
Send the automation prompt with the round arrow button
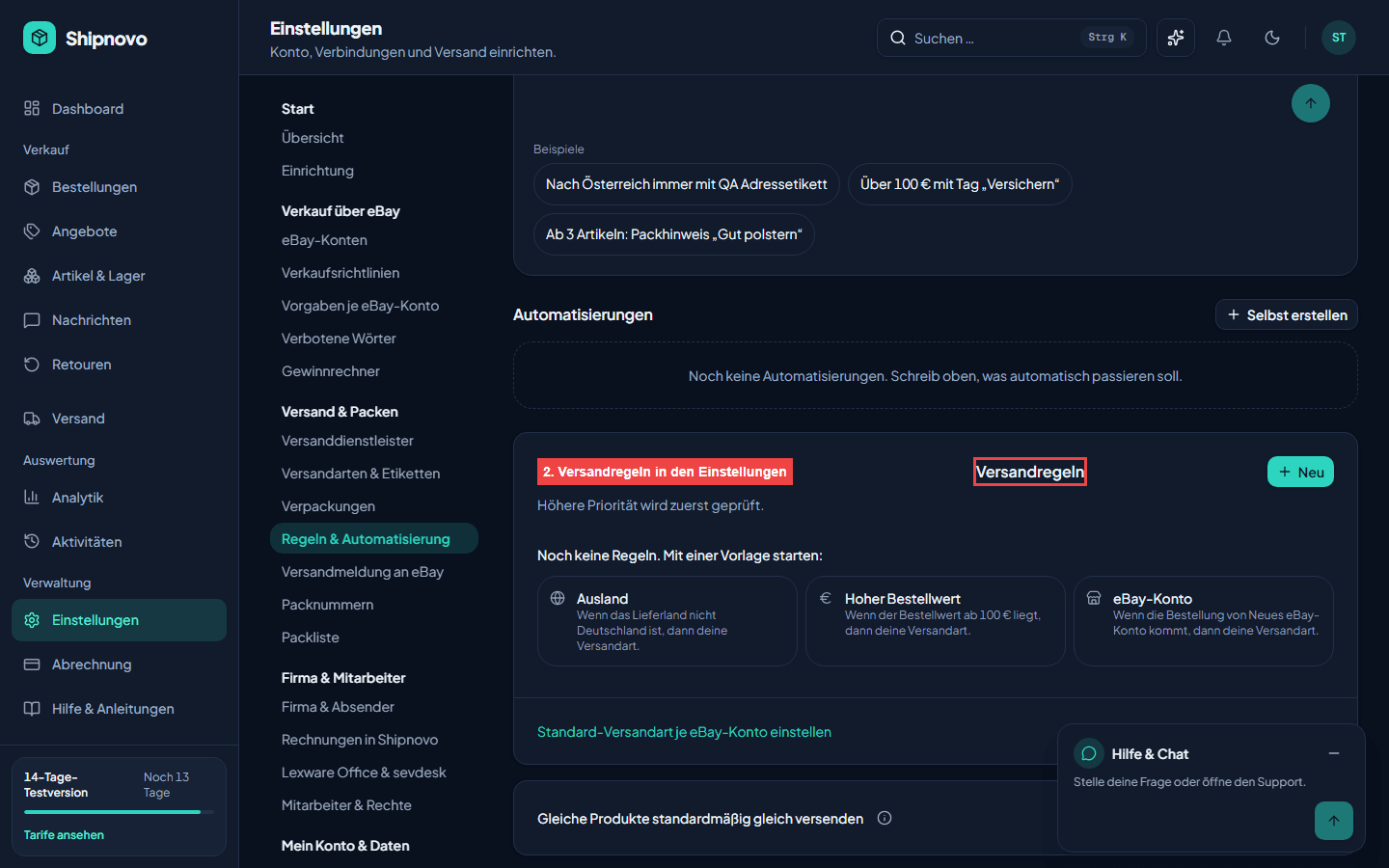1311,103
